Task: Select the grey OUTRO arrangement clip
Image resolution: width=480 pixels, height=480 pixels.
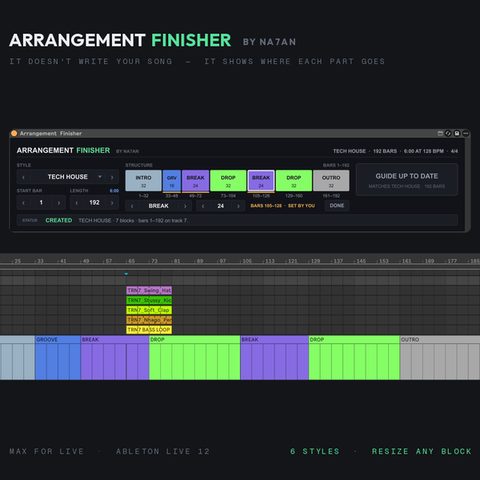Action: 440,358
